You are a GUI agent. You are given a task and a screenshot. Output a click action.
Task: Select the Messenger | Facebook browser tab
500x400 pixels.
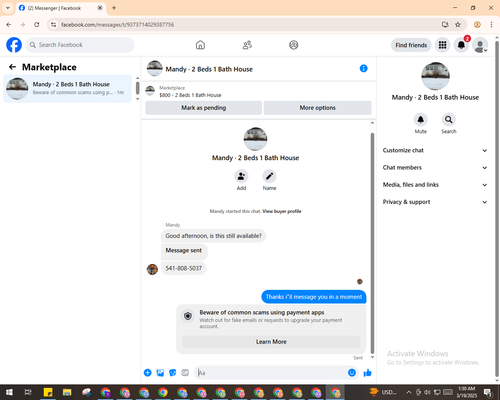pyautogui.click(x=61, y=8)
